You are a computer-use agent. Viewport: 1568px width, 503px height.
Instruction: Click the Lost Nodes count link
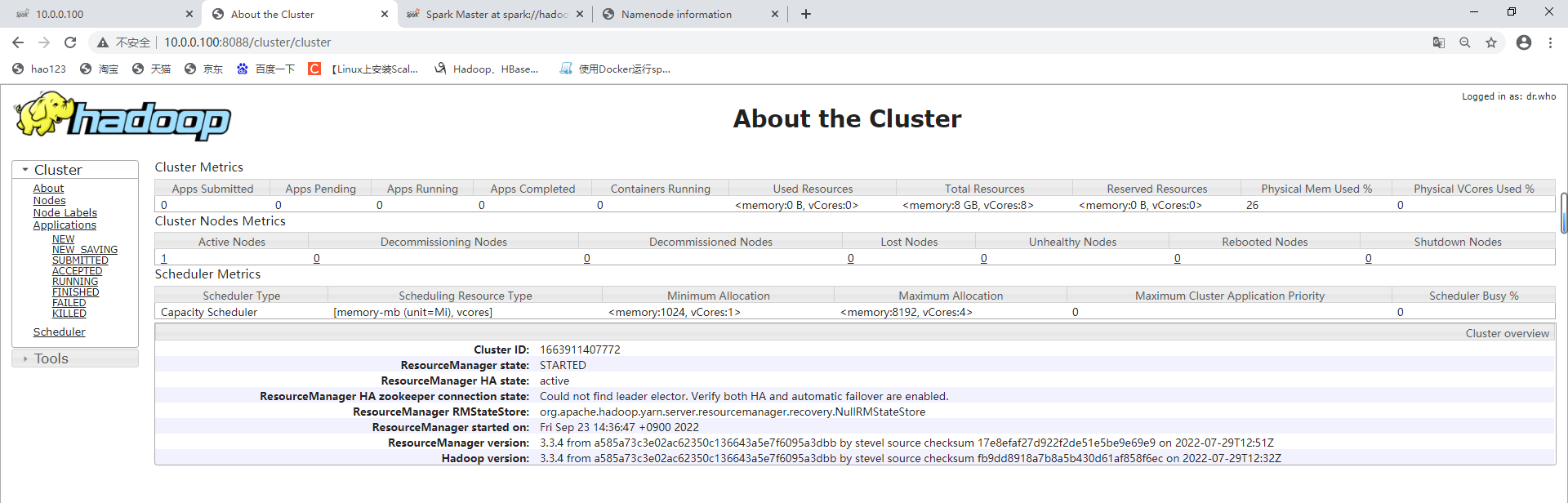(851, 259)
